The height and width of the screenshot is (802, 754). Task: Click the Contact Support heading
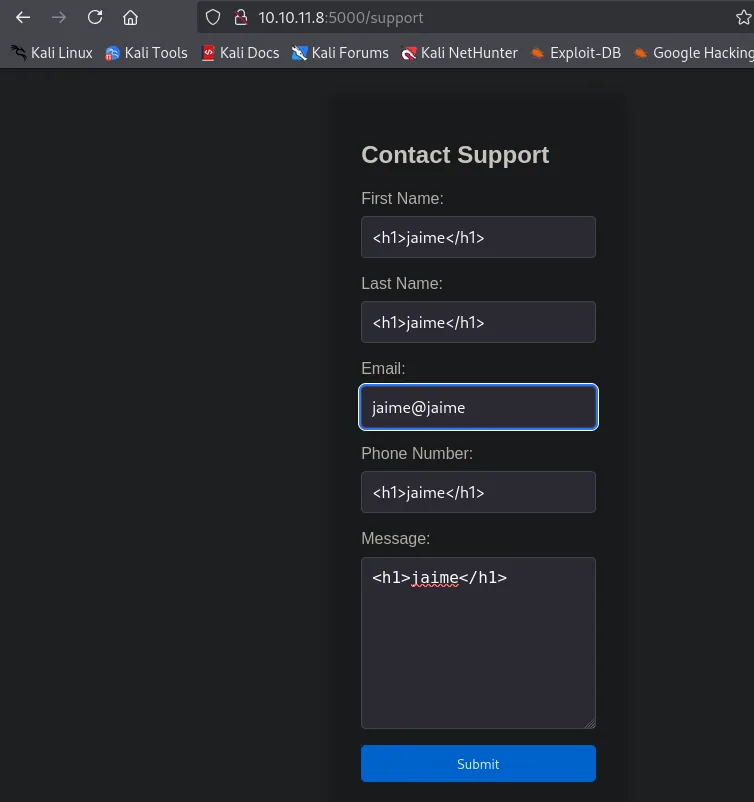tap(455, 155)
